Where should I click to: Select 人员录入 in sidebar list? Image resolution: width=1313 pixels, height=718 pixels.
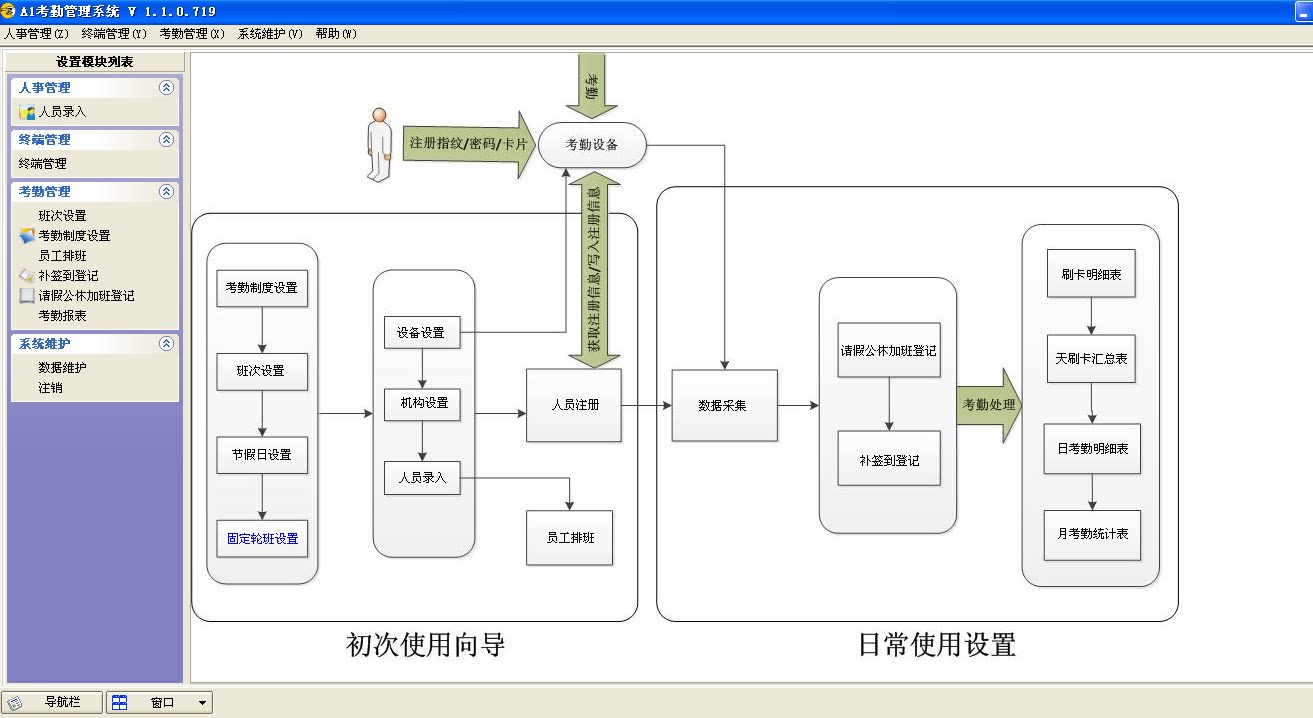coord(62,112)
